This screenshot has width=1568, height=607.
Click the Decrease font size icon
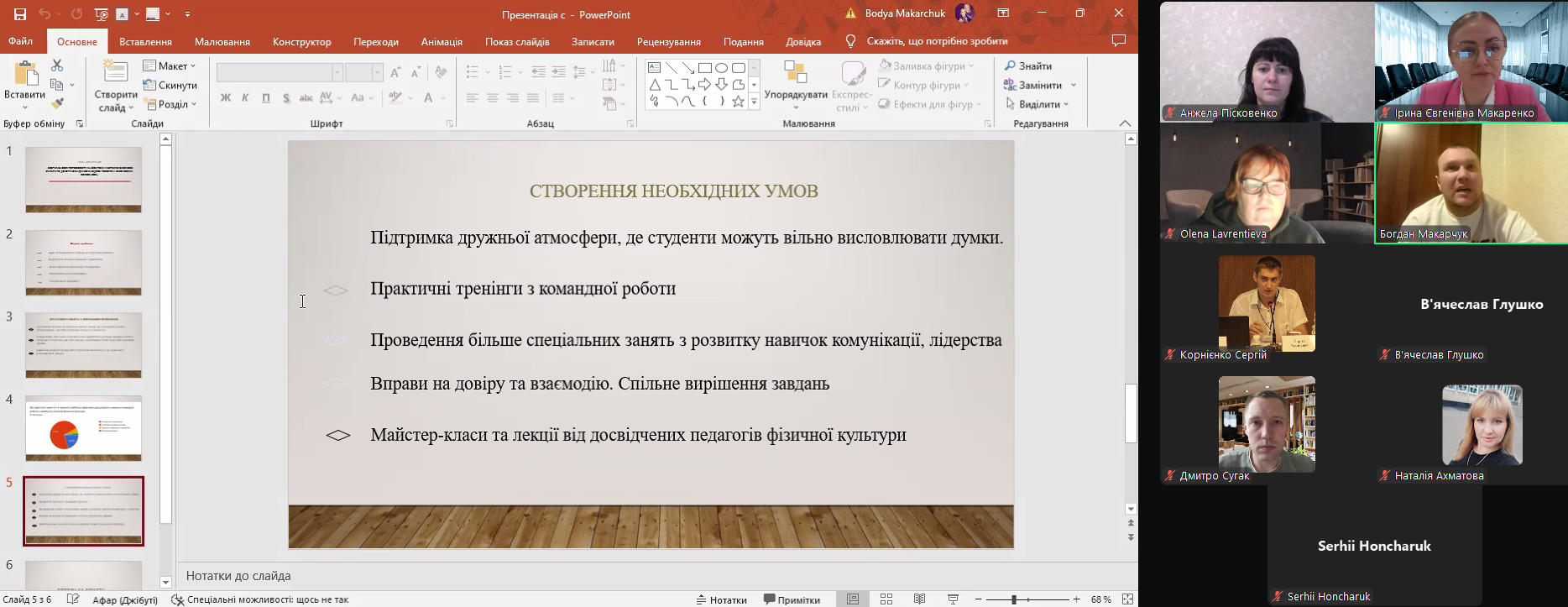coord(416,73)
